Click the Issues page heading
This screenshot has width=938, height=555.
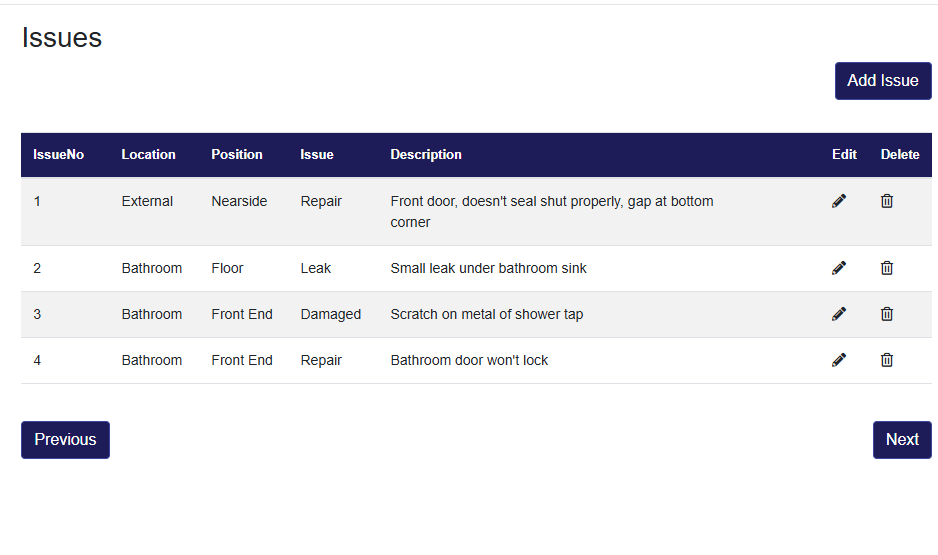click(62, 38)
